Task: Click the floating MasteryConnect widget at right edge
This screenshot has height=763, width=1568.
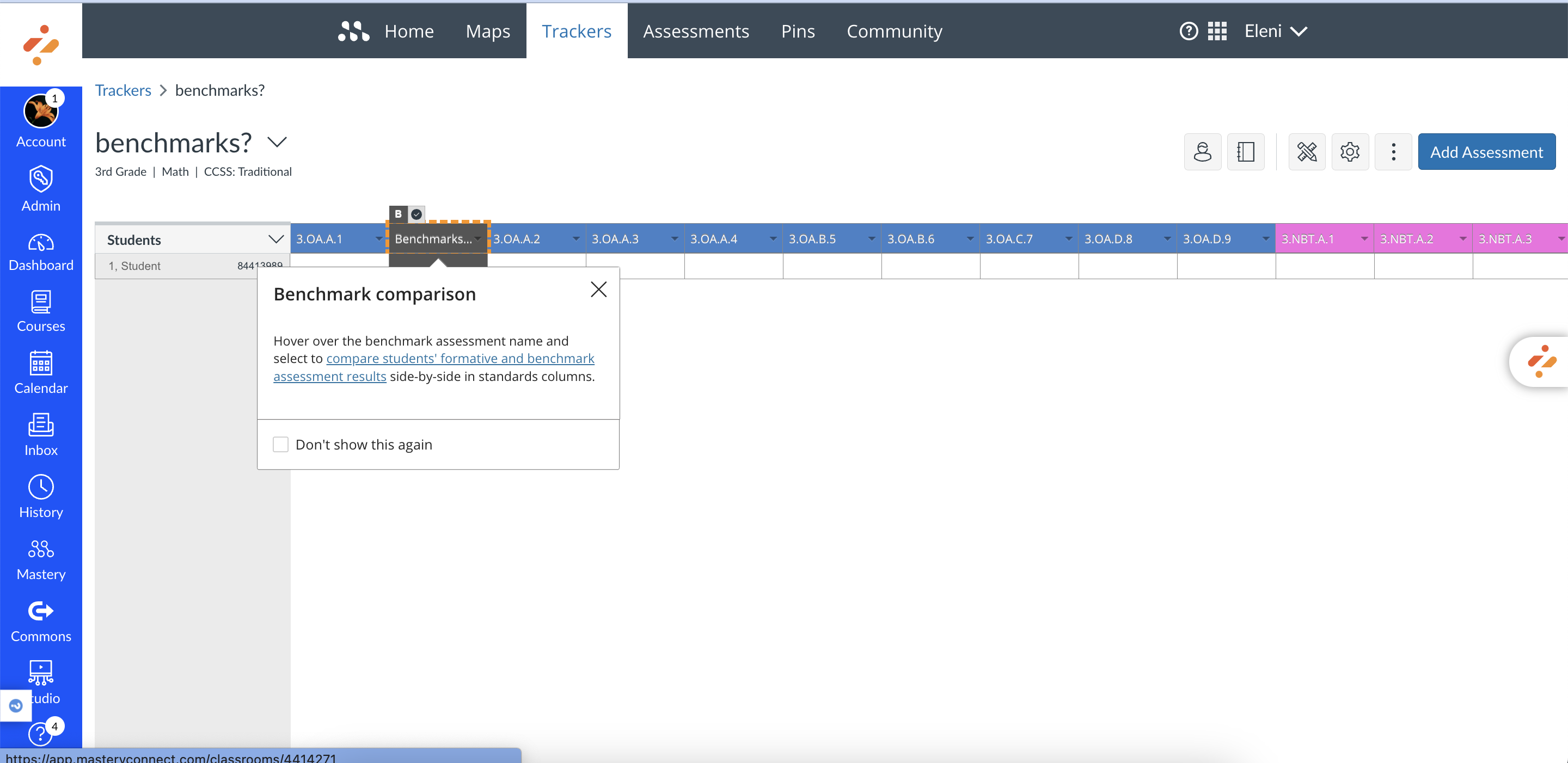Action: tap(1541, 361)
